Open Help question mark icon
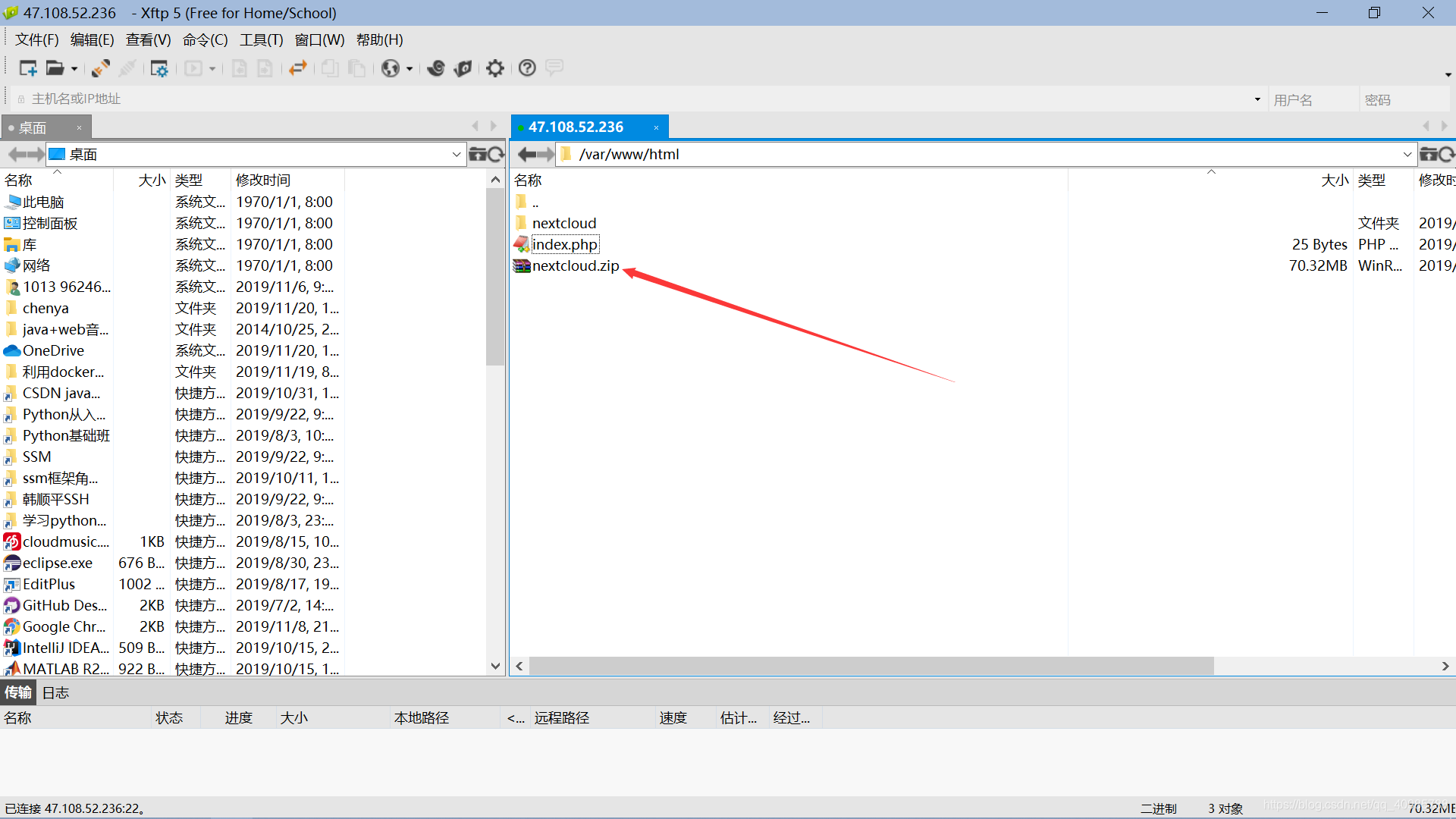1456x819 pixels. [527, 68]
